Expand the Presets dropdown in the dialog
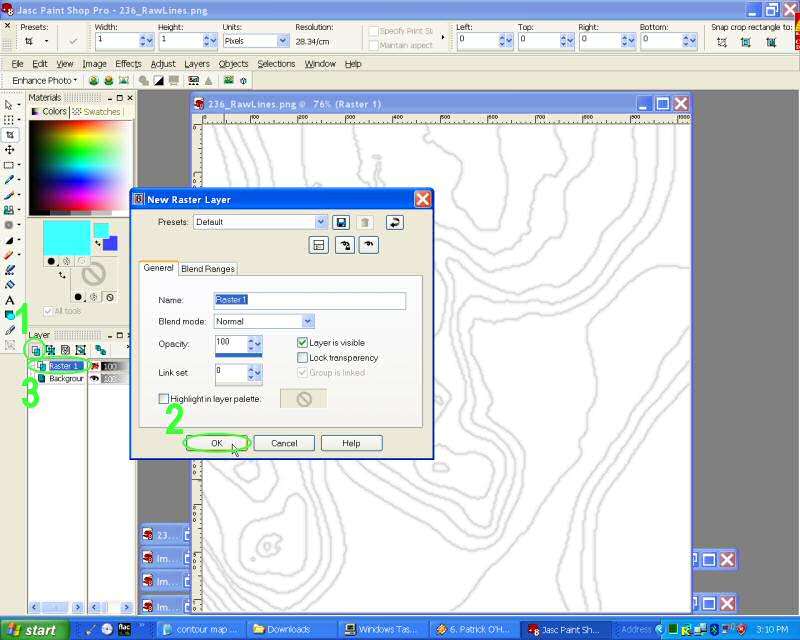Viewport: 800px width, 640px height. click(320, 222)
